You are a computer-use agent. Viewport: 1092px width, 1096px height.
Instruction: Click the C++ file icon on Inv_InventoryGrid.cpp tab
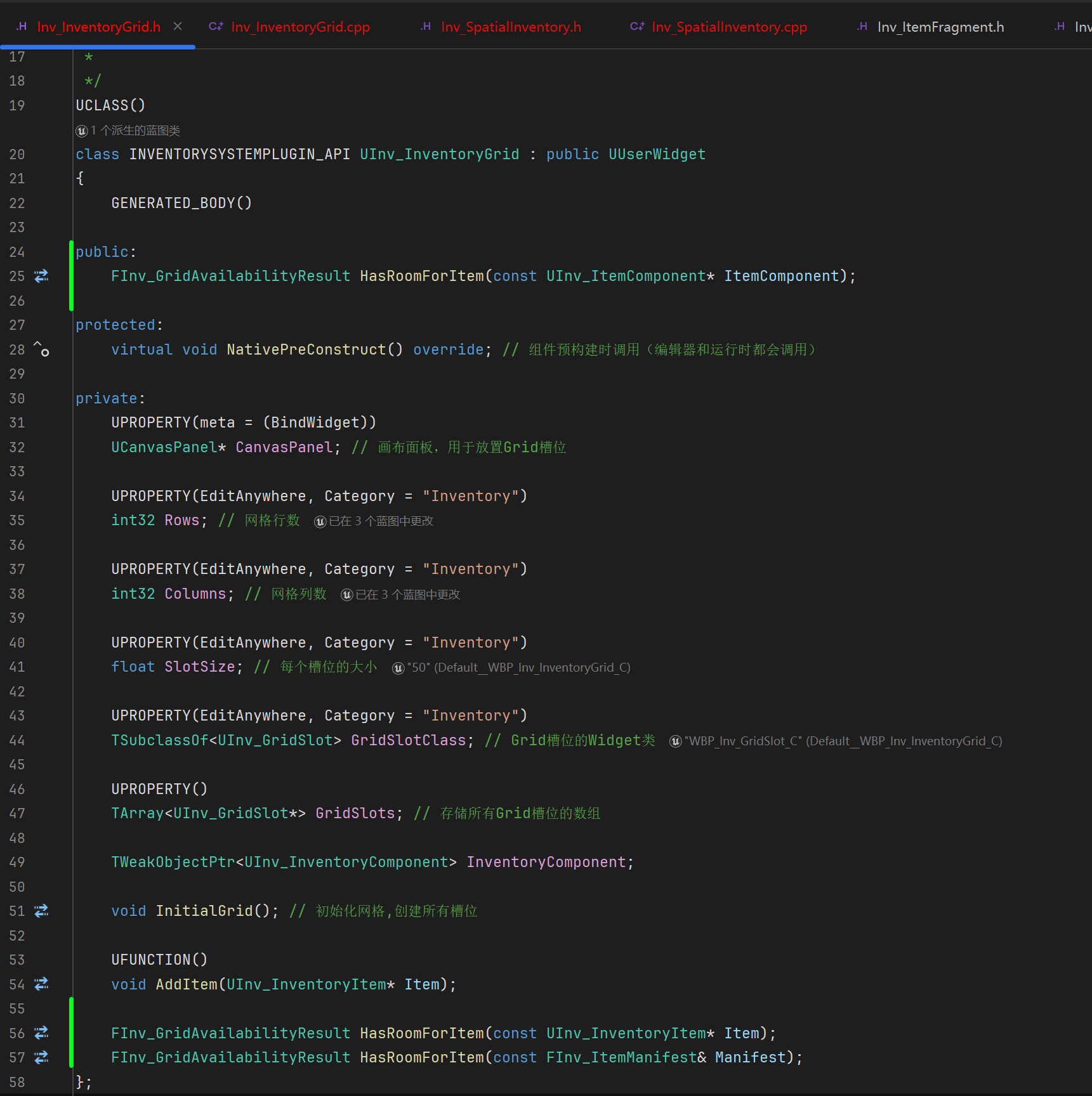point(216,27)
